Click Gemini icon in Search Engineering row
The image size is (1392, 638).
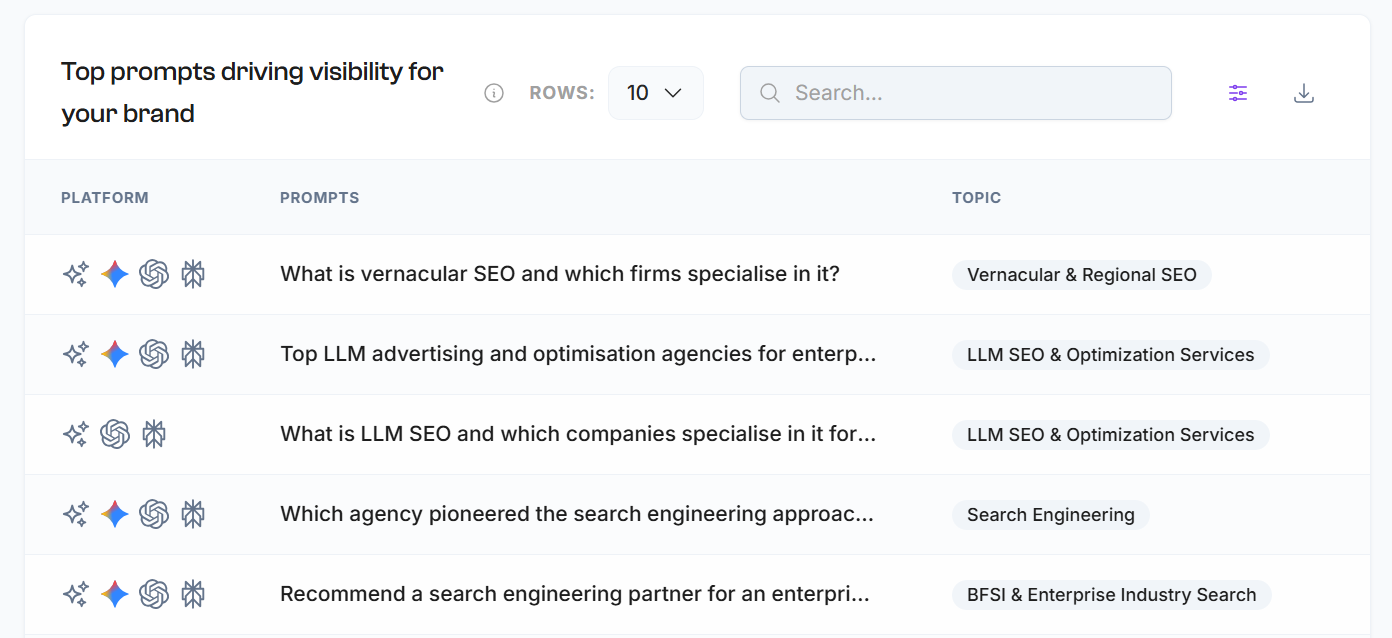[115, 514]
